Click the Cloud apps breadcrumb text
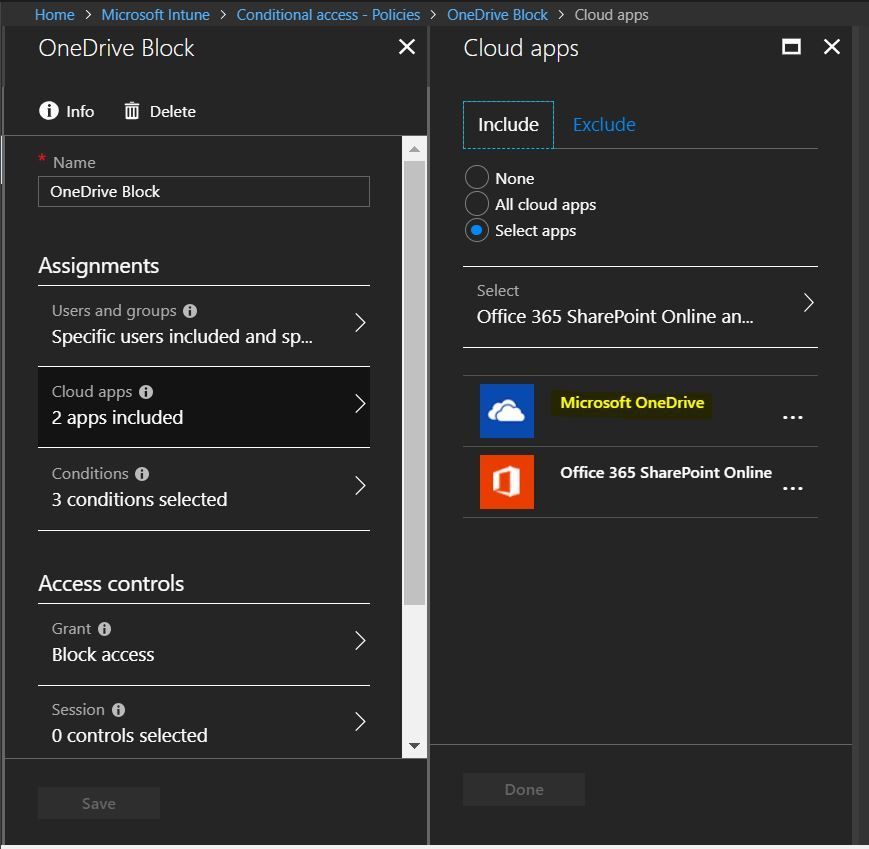869x849 pixels. (611, 14)
